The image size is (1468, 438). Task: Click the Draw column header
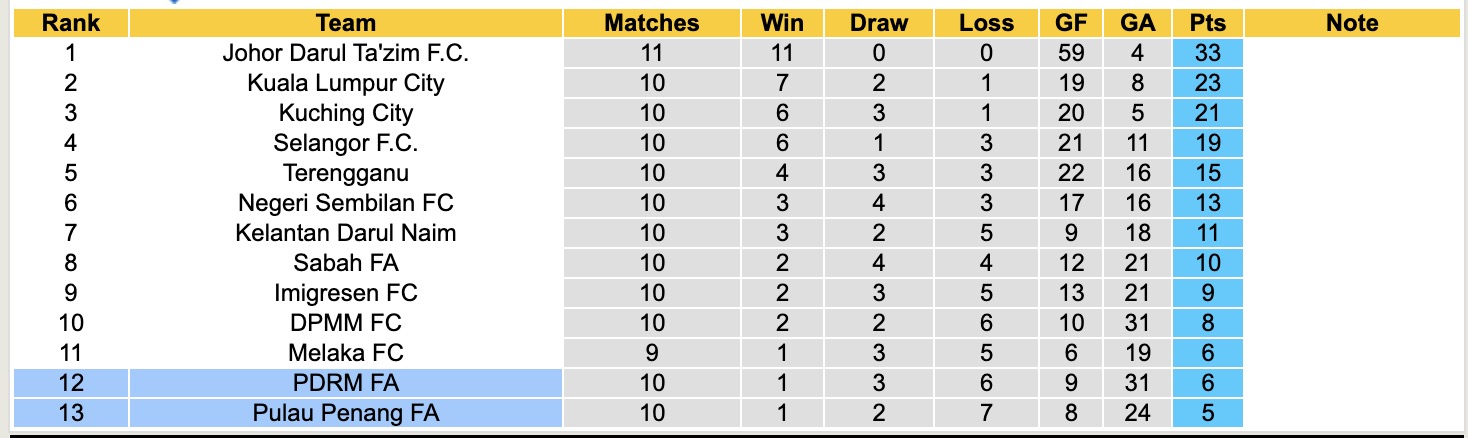(x=879, y=23)
